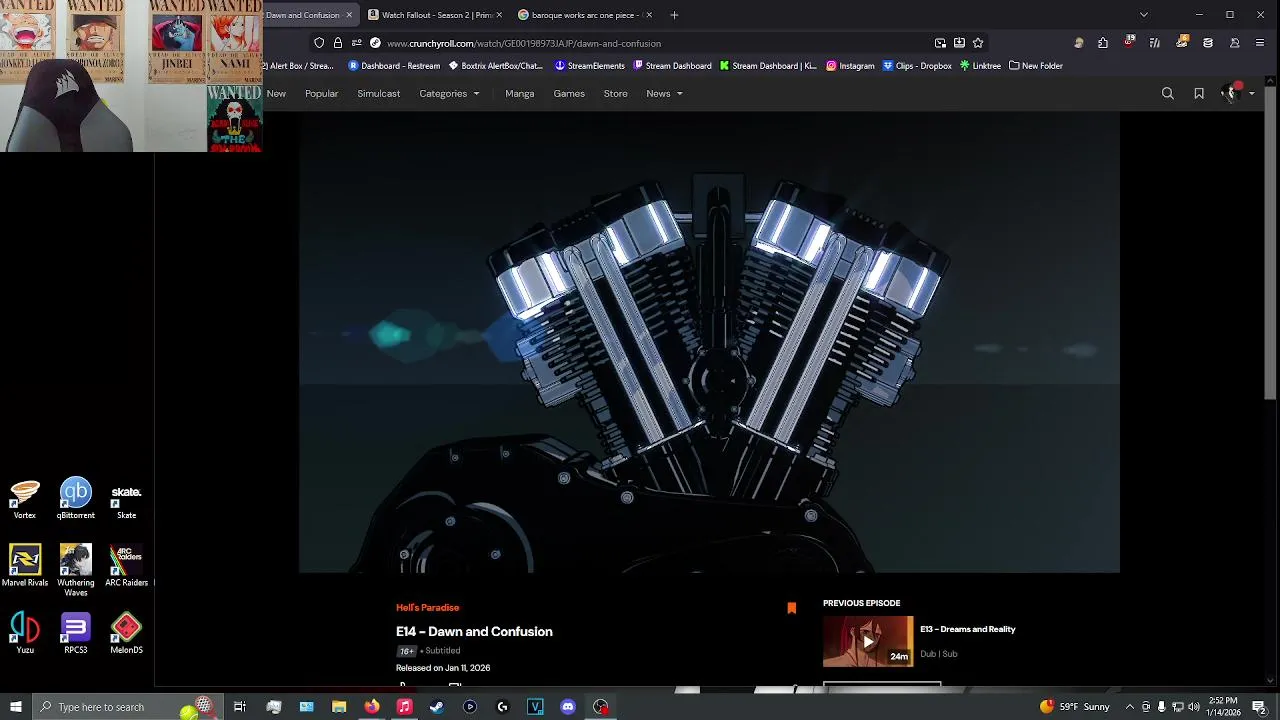Viewport: 1280px width, 720px height.
Task: Play the previous episode E13 thumbnail
Action: click(x=868, y=641)
